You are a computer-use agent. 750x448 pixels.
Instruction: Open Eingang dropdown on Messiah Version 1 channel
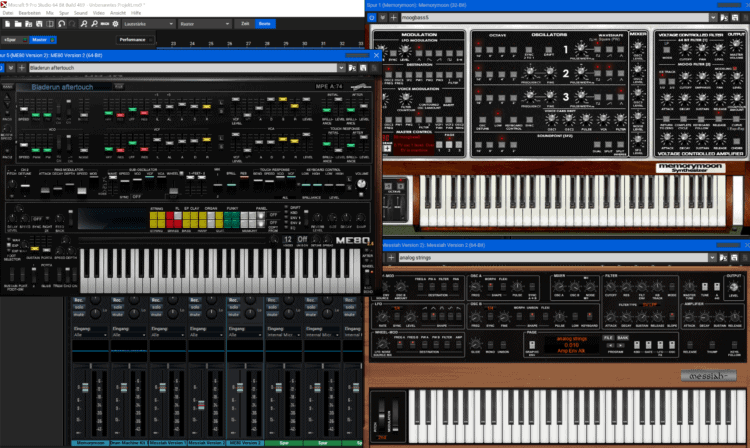(167, 335)
